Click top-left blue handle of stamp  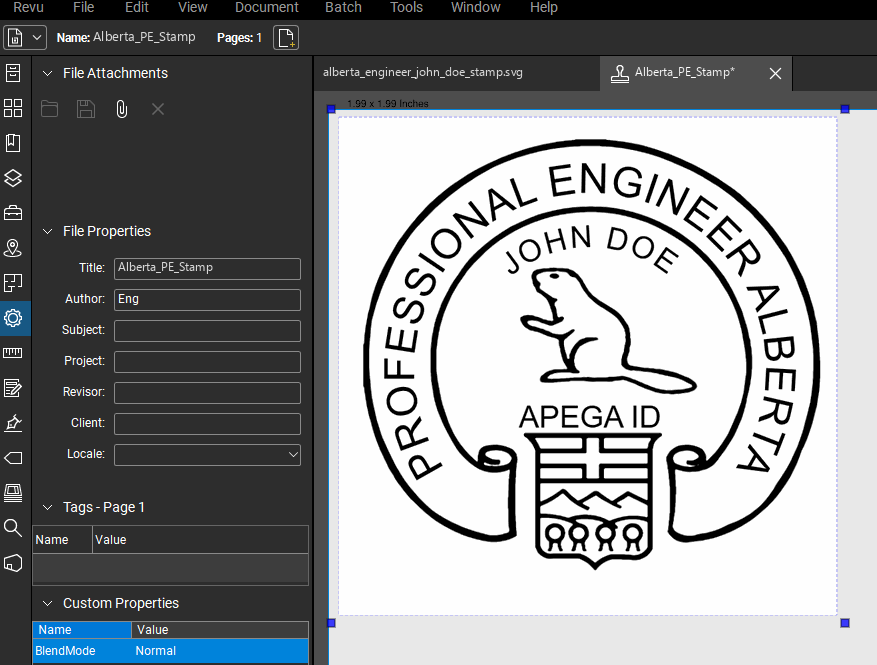tap(331, 109)
